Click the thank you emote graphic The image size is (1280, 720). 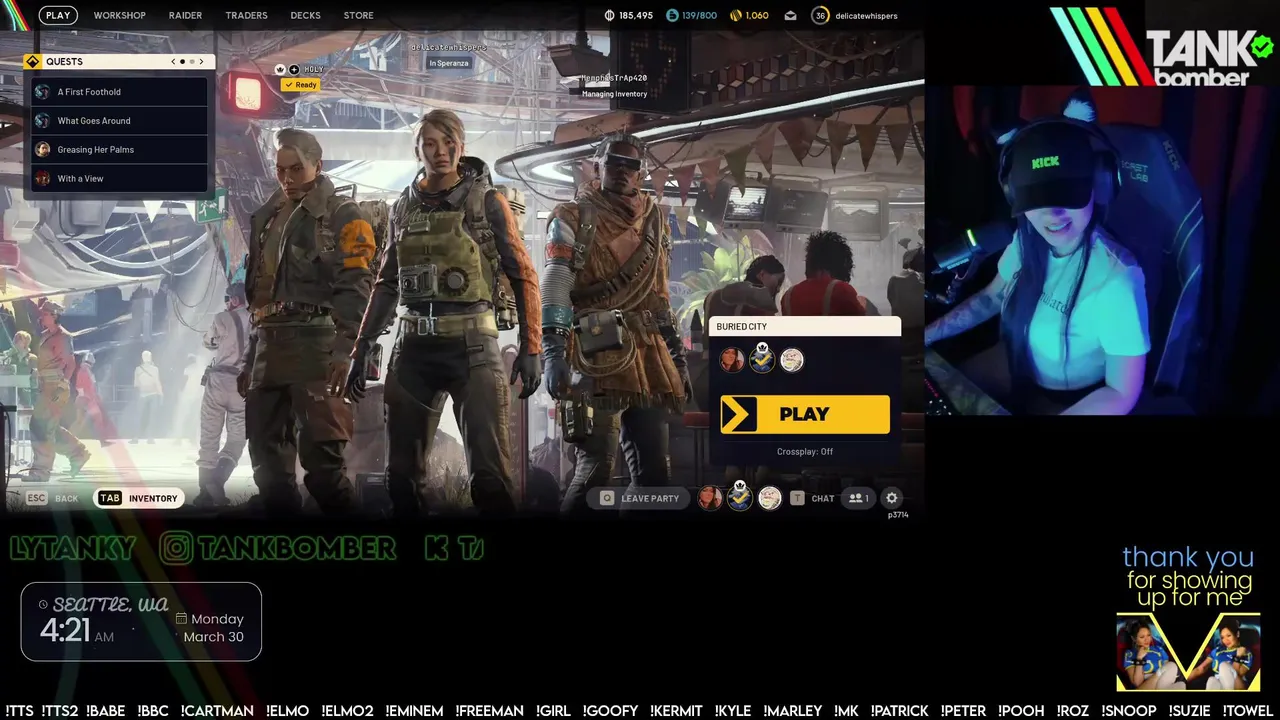[x=1188, y=618]
